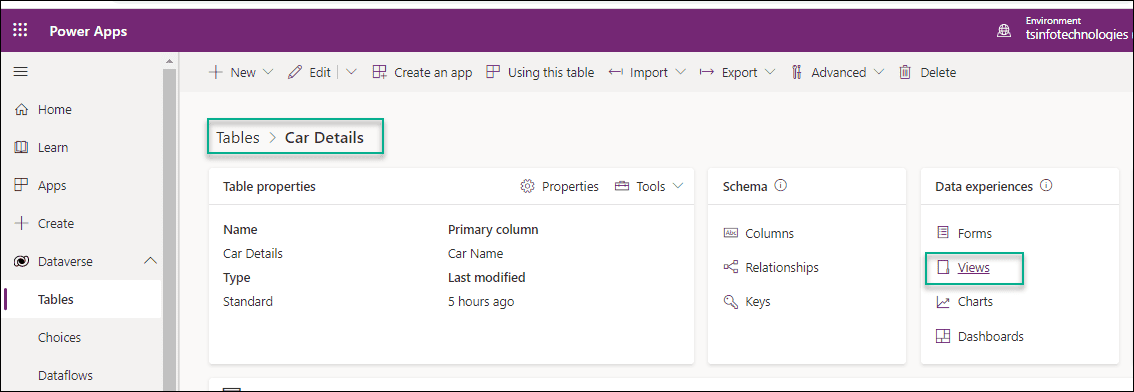
Task: Click the Create plus icon in sidebar
Action: click(x=21, y=223)
